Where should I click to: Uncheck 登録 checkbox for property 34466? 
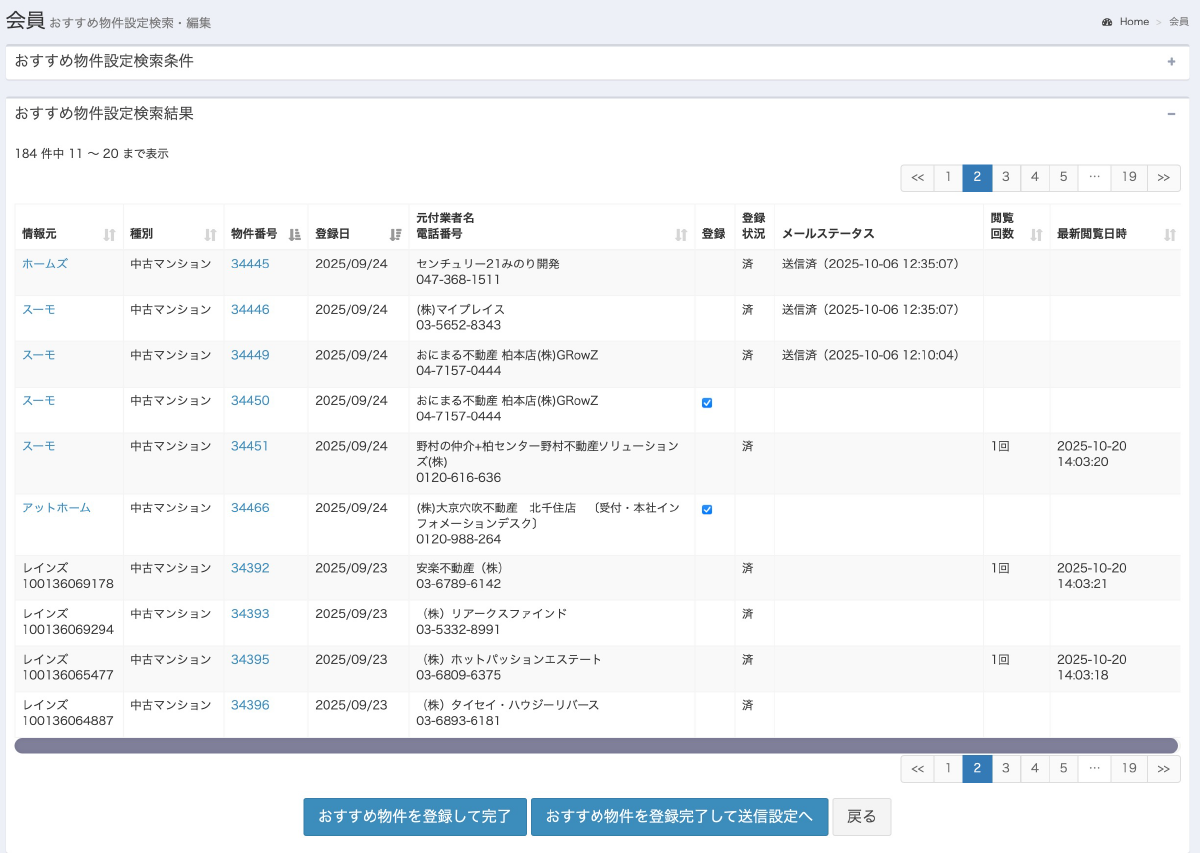pos(707,510)
